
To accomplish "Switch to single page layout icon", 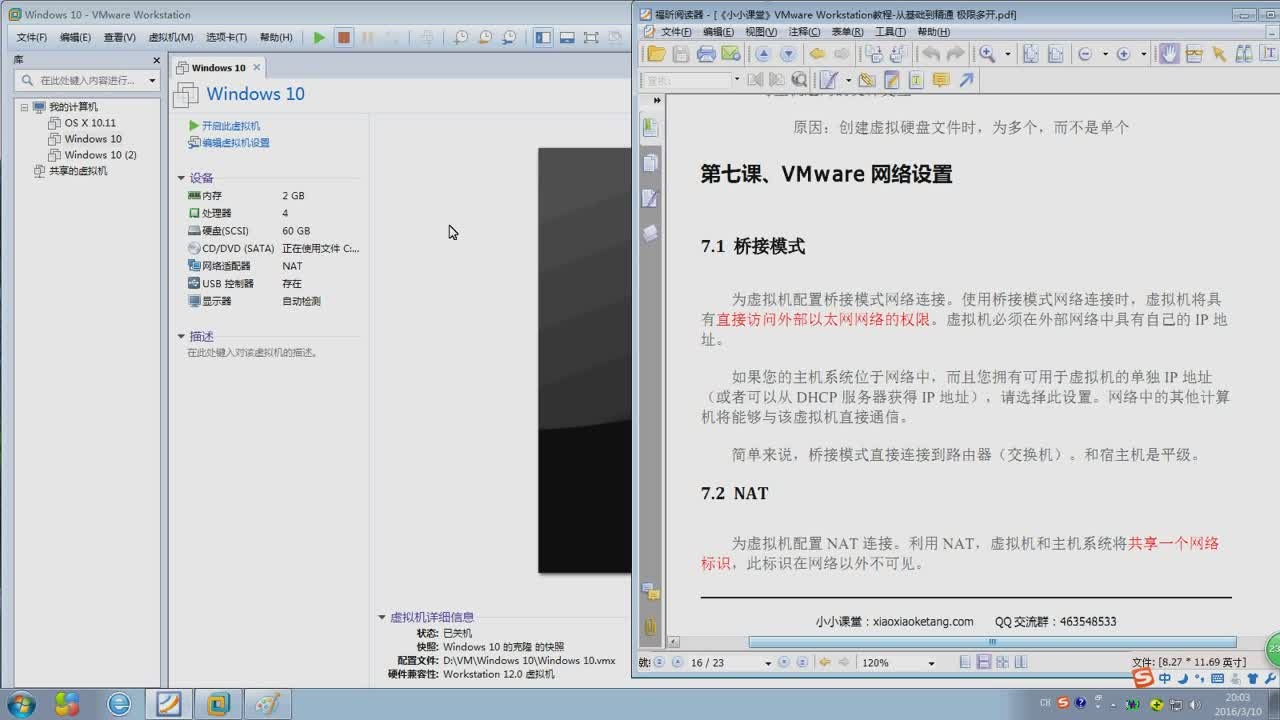I will point(965,662).
